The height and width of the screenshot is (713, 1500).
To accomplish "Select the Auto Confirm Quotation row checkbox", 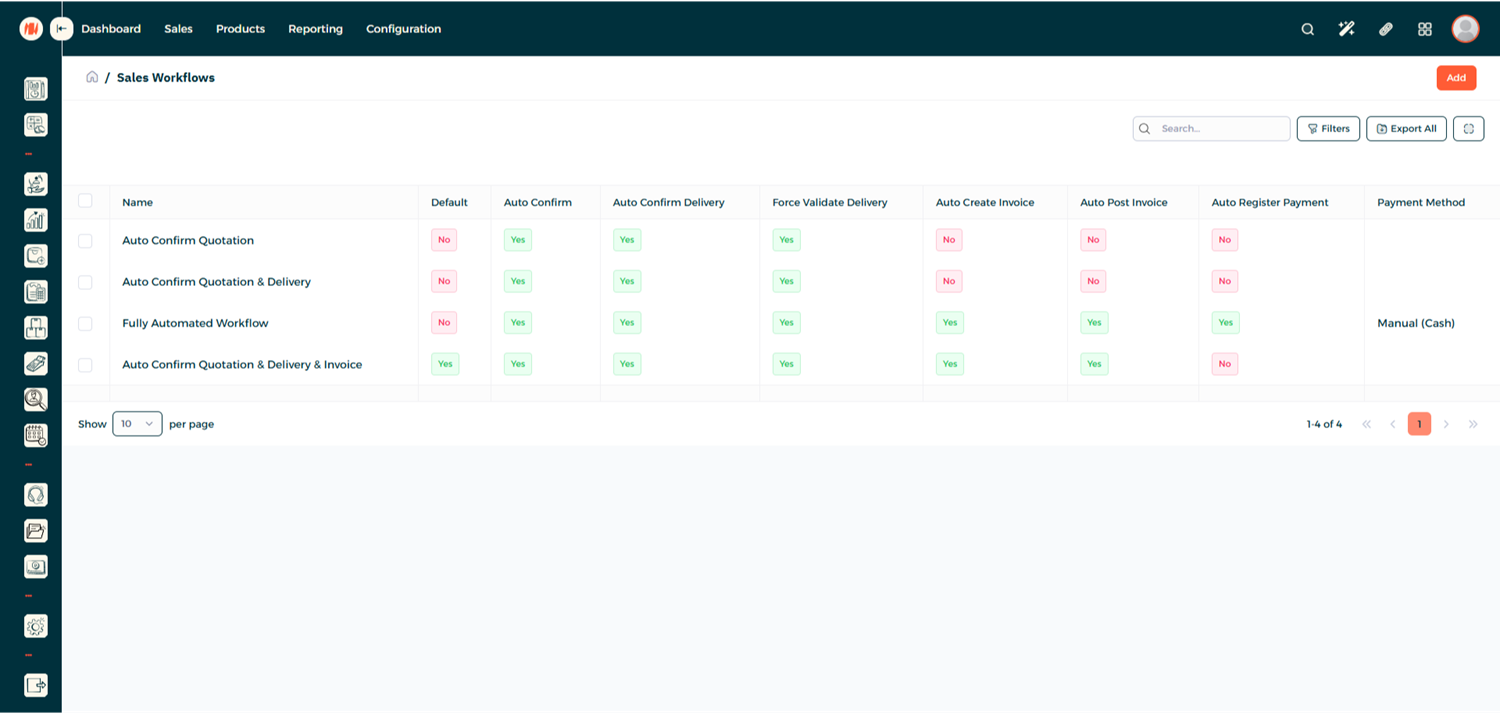I will coord(85,241).
